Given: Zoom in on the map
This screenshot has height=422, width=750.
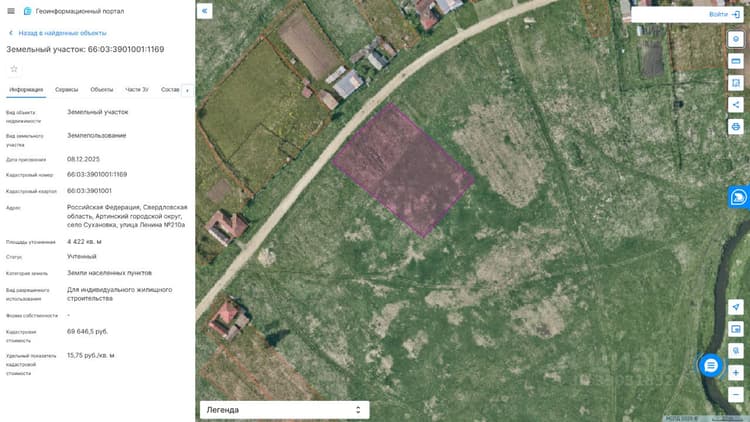Looking at the screenshot, I should pos(736,373).
